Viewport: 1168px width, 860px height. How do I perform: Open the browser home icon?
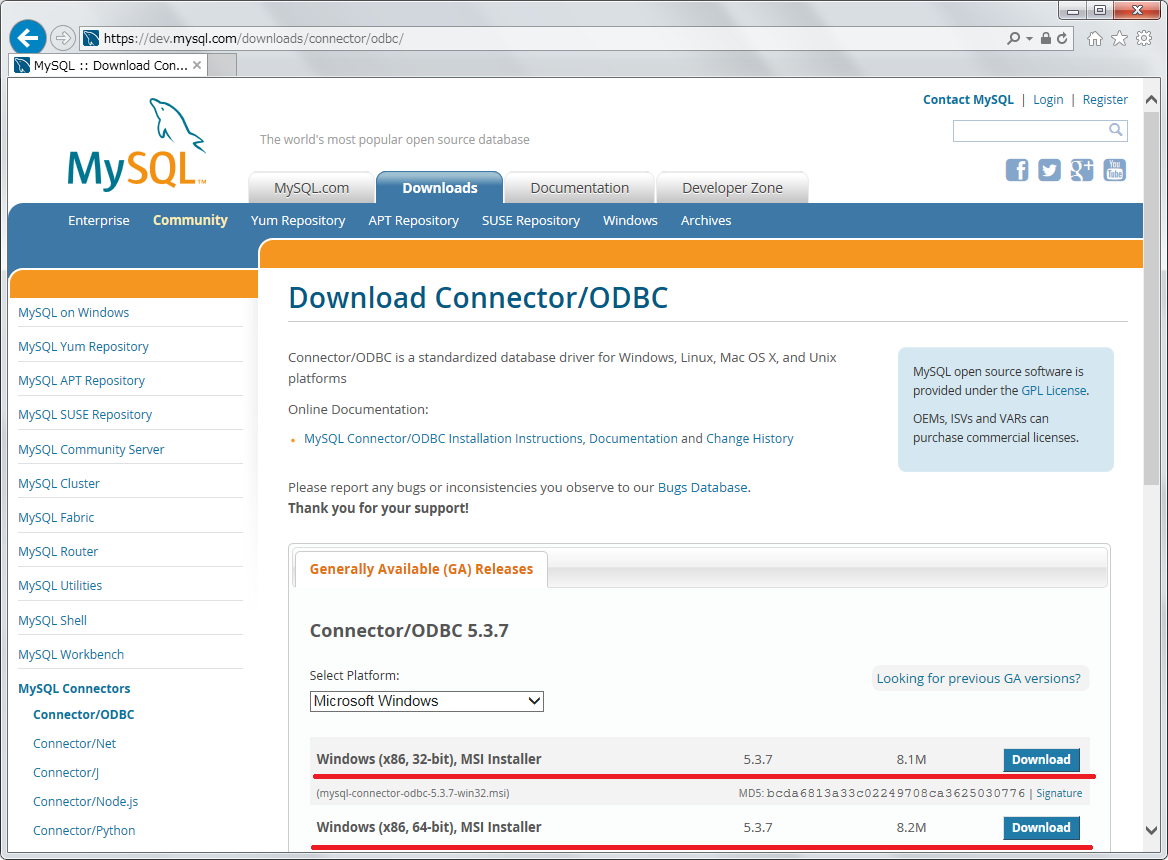pyautogui.click(x=1095, y=38)
